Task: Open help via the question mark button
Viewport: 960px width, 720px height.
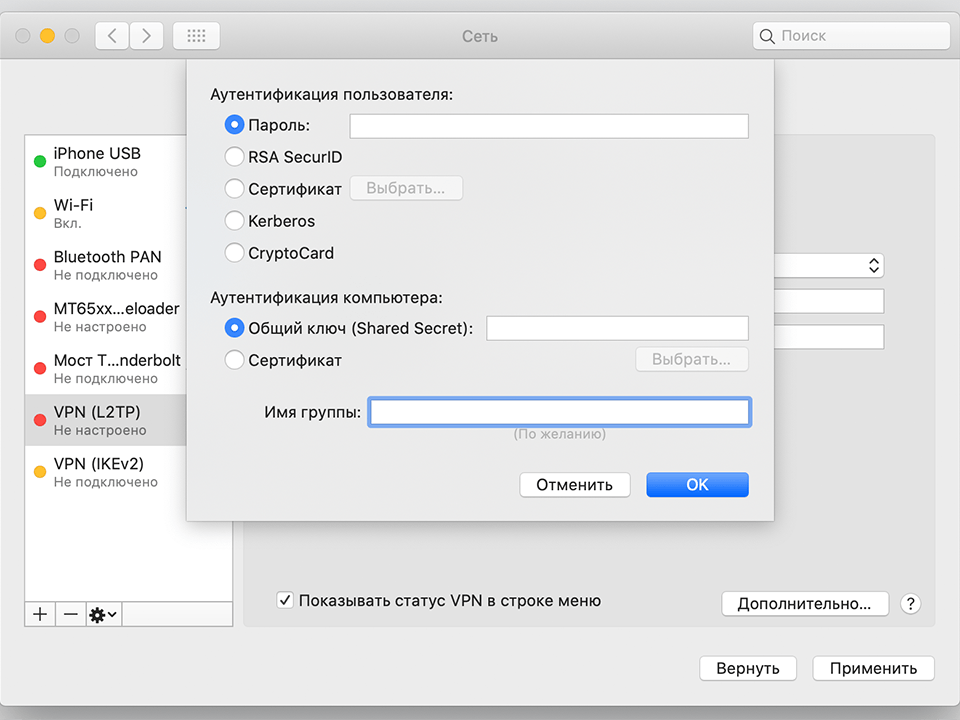Action: click(910, 604)
